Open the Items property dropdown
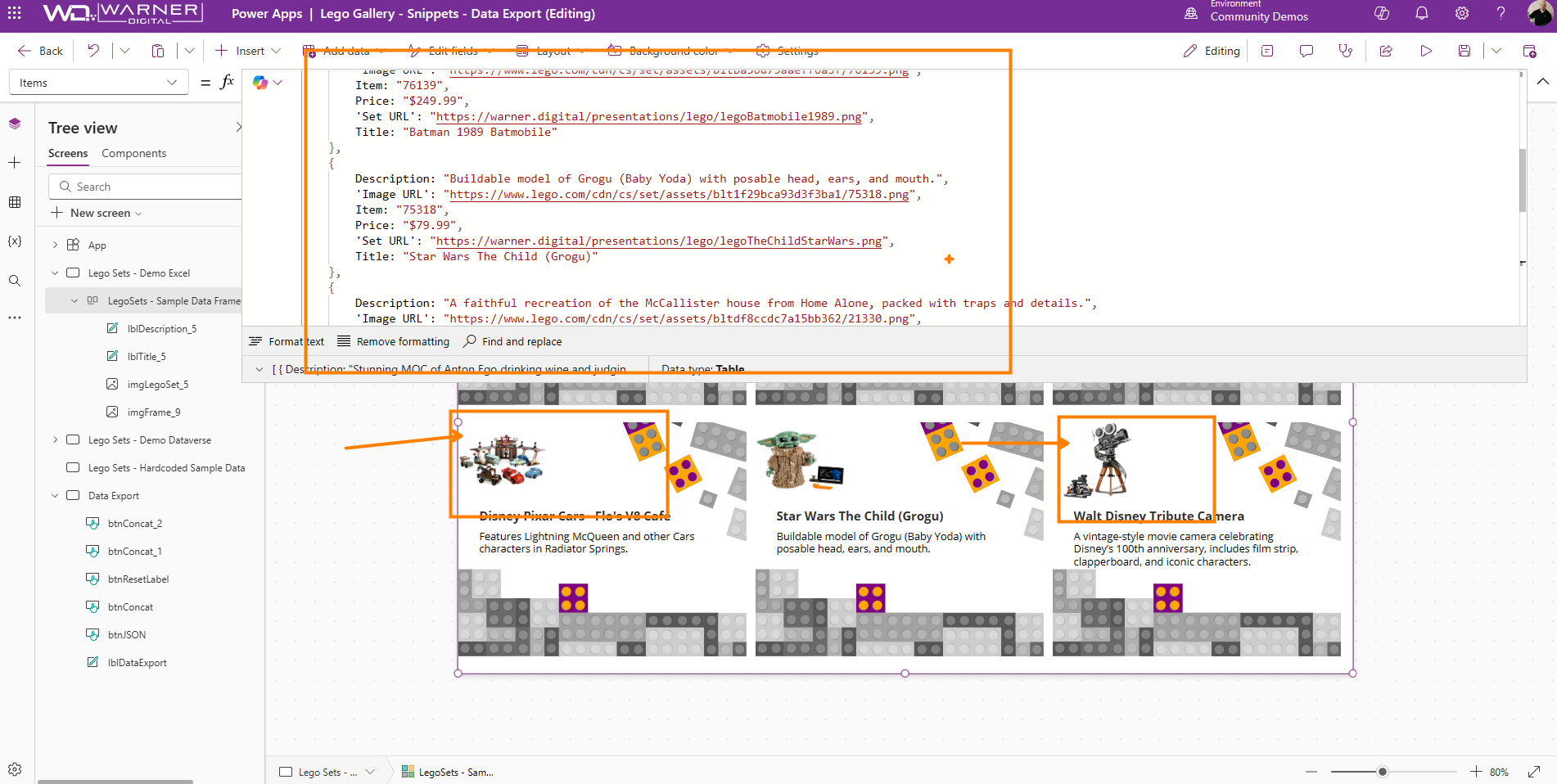The image size is (1557, 784). [x=98, y=83]
